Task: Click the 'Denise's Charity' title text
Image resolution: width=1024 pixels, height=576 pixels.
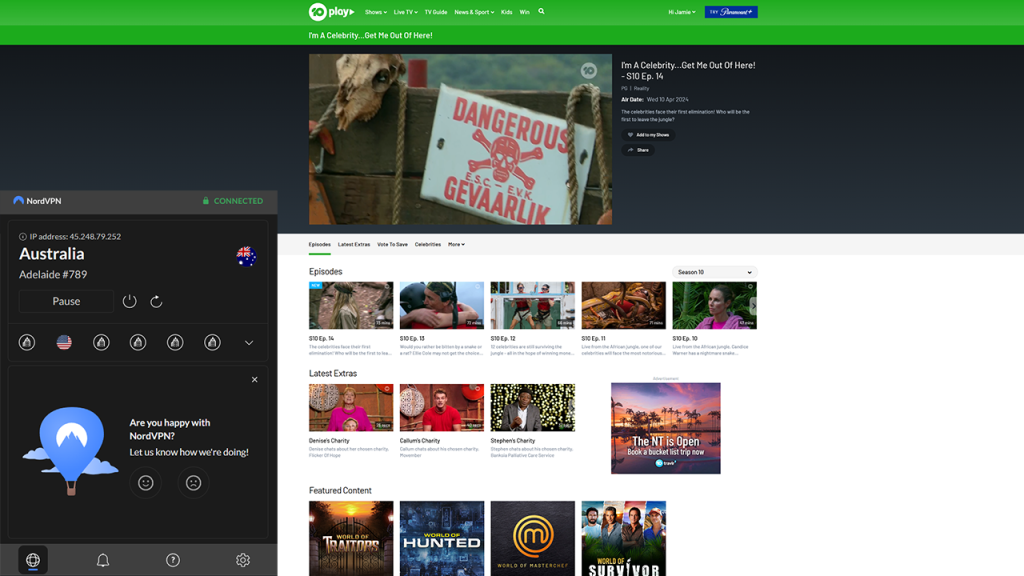Action: (329, 441)
